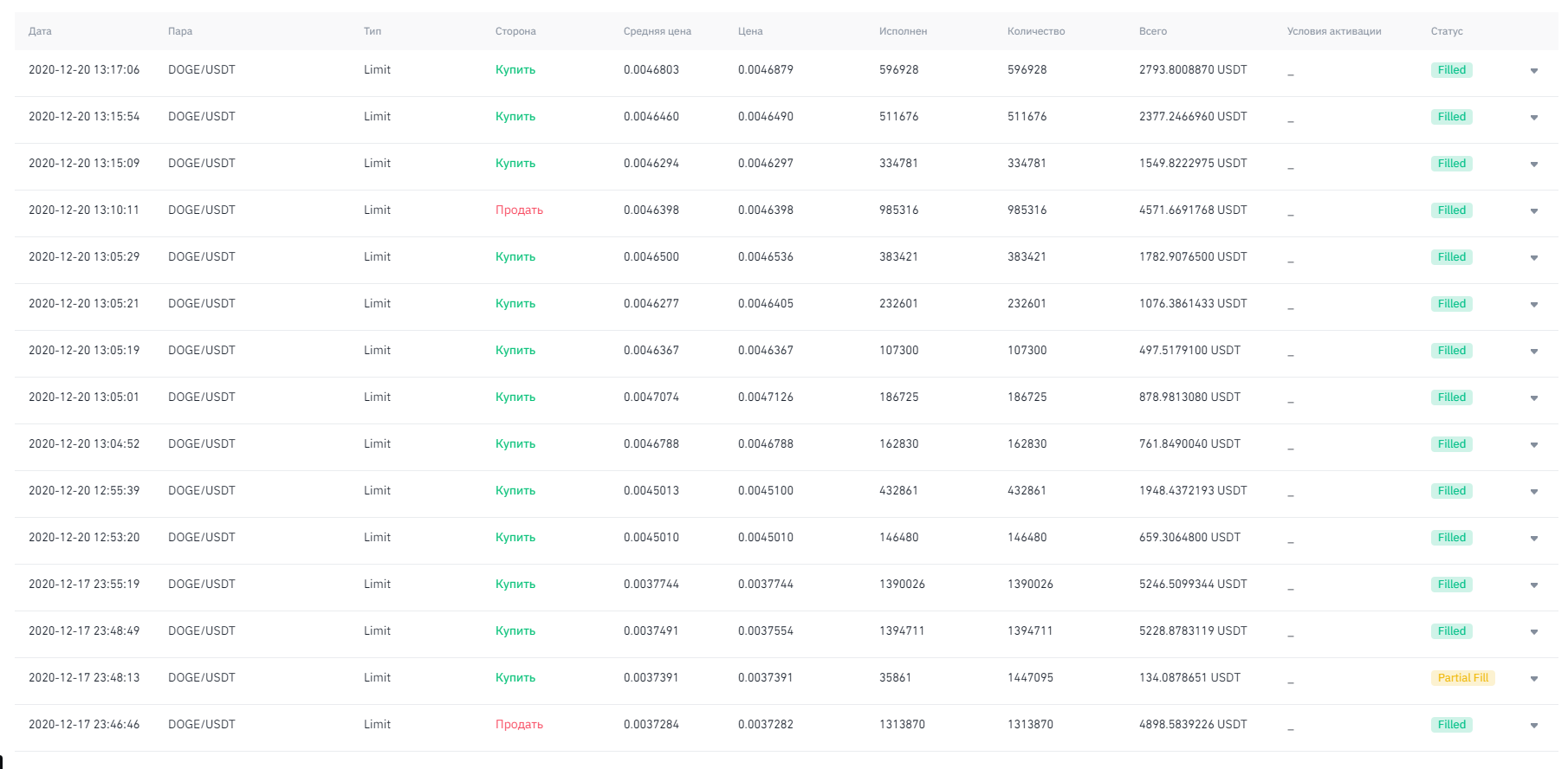Expand order details for 13:05:19 row
Screen dimensions: 1568x769
[x=1534, y=352]
